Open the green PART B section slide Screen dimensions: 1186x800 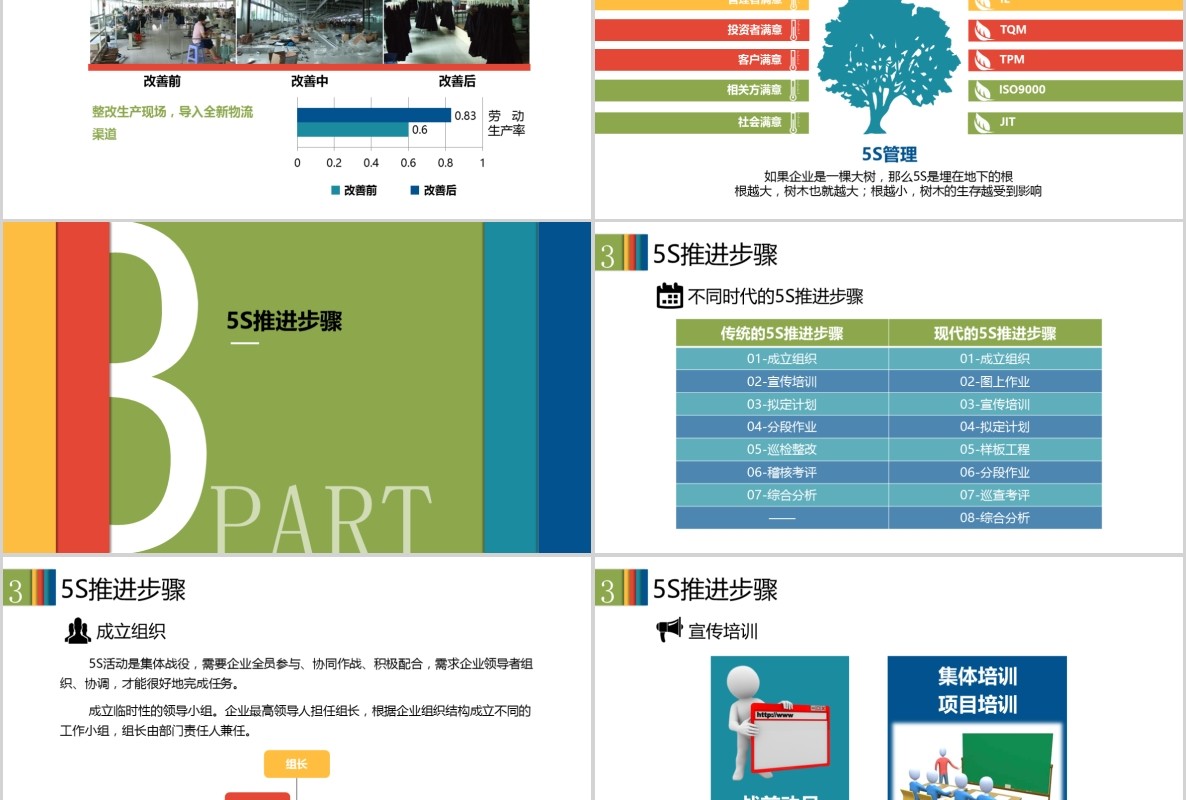296,387
